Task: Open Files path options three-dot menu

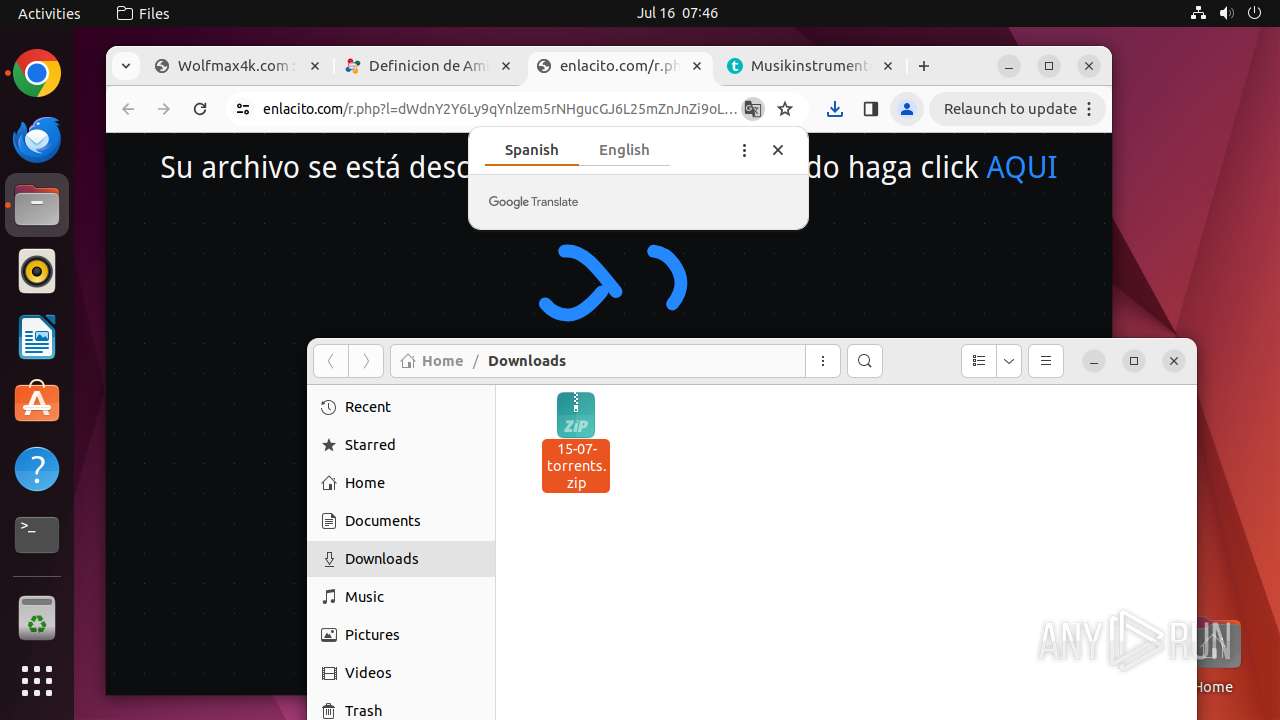Action: coord(823,361)
